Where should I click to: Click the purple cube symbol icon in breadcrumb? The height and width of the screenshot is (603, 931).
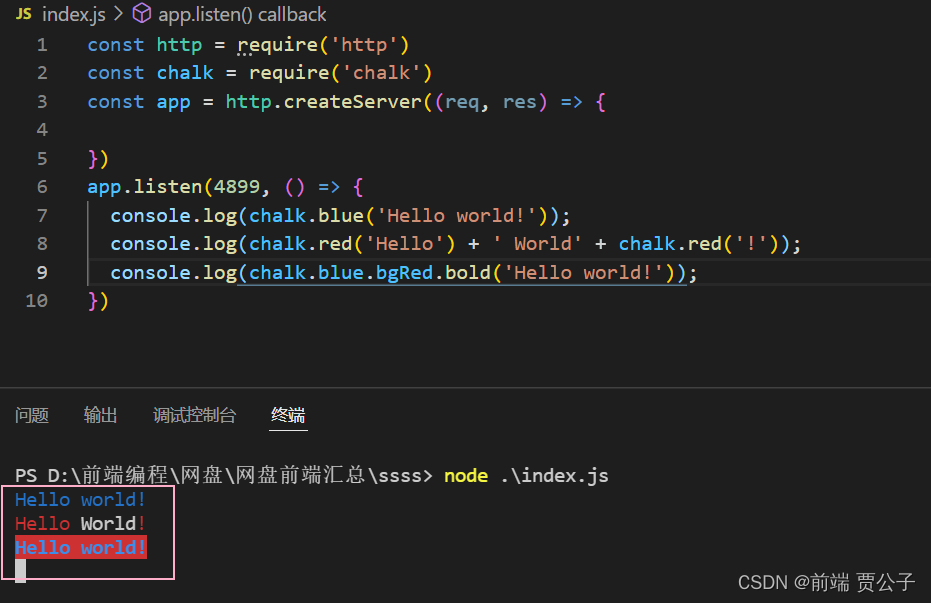pyautogui.click(x=143, y=14)
